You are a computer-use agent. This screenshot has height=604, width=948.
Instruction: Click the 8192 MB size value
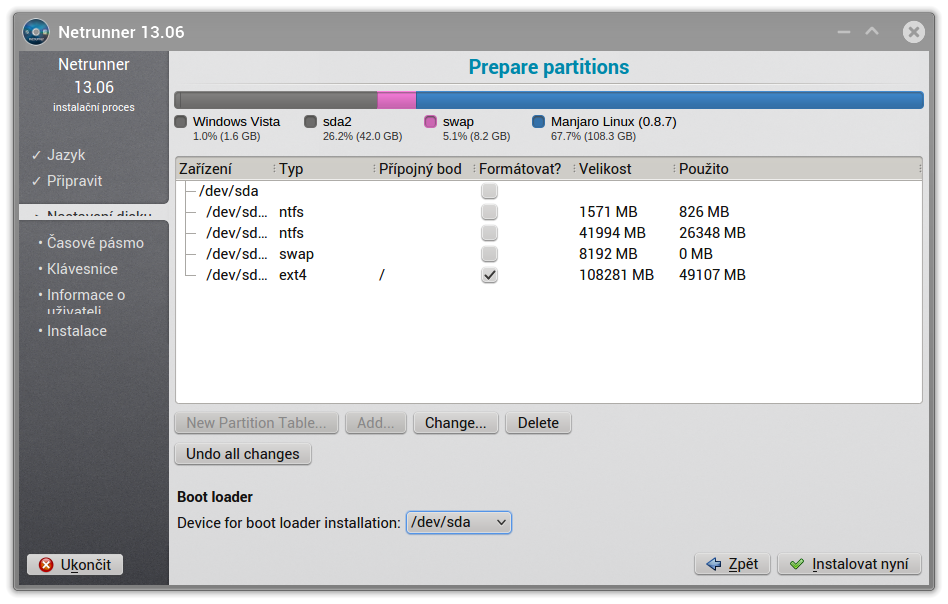click(x=608, y=254)
